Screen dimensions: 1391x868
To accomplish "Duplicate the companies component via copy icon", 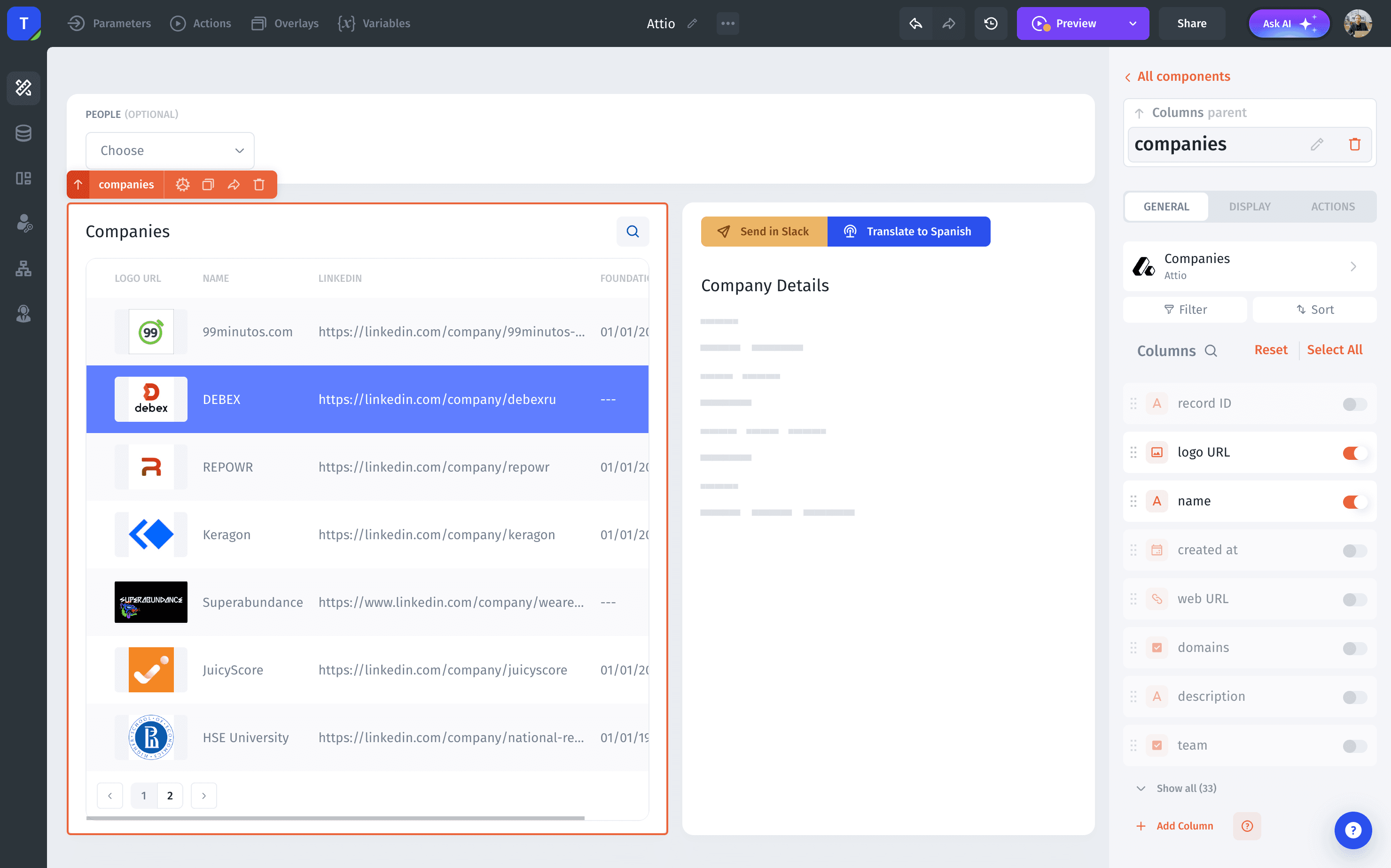I will [208, 184].
